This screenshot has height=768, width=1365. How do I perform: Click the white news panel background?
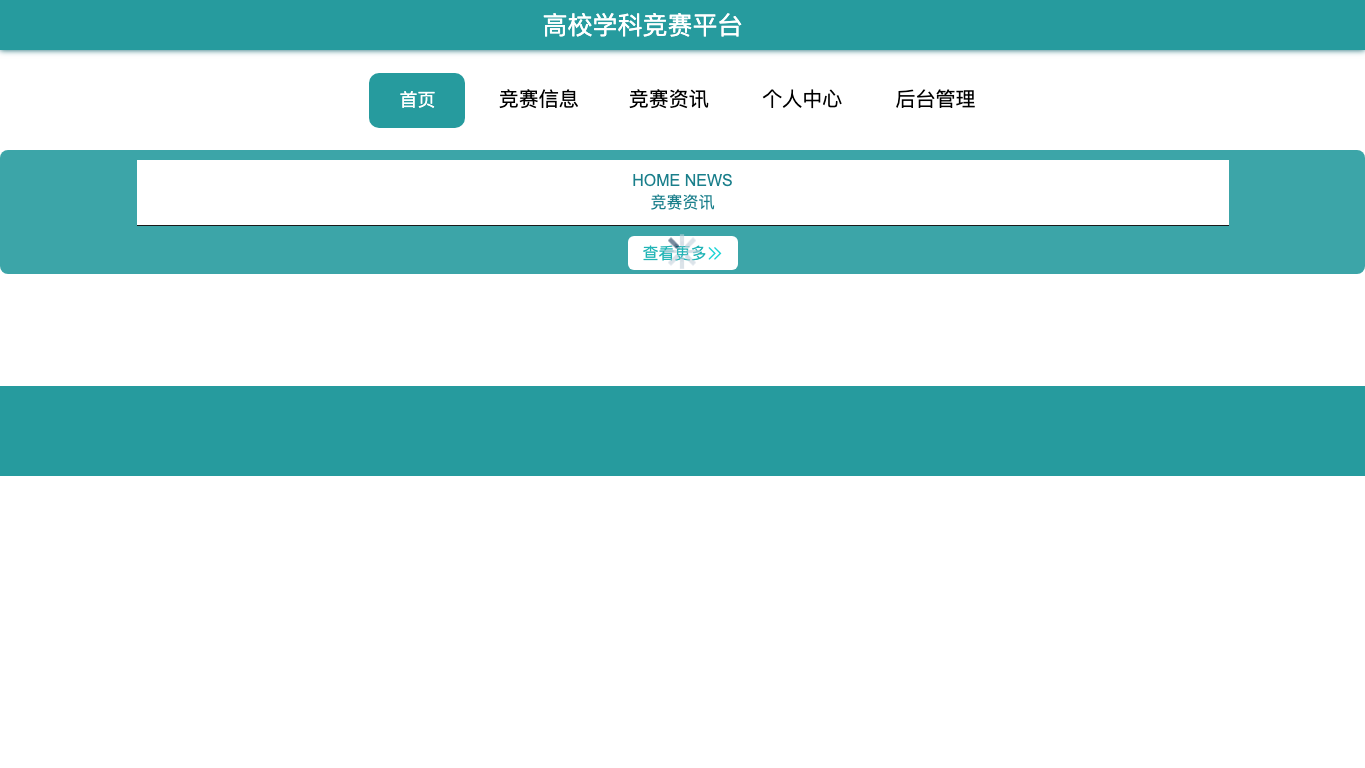pyautogui.click(x=400, y=192)
